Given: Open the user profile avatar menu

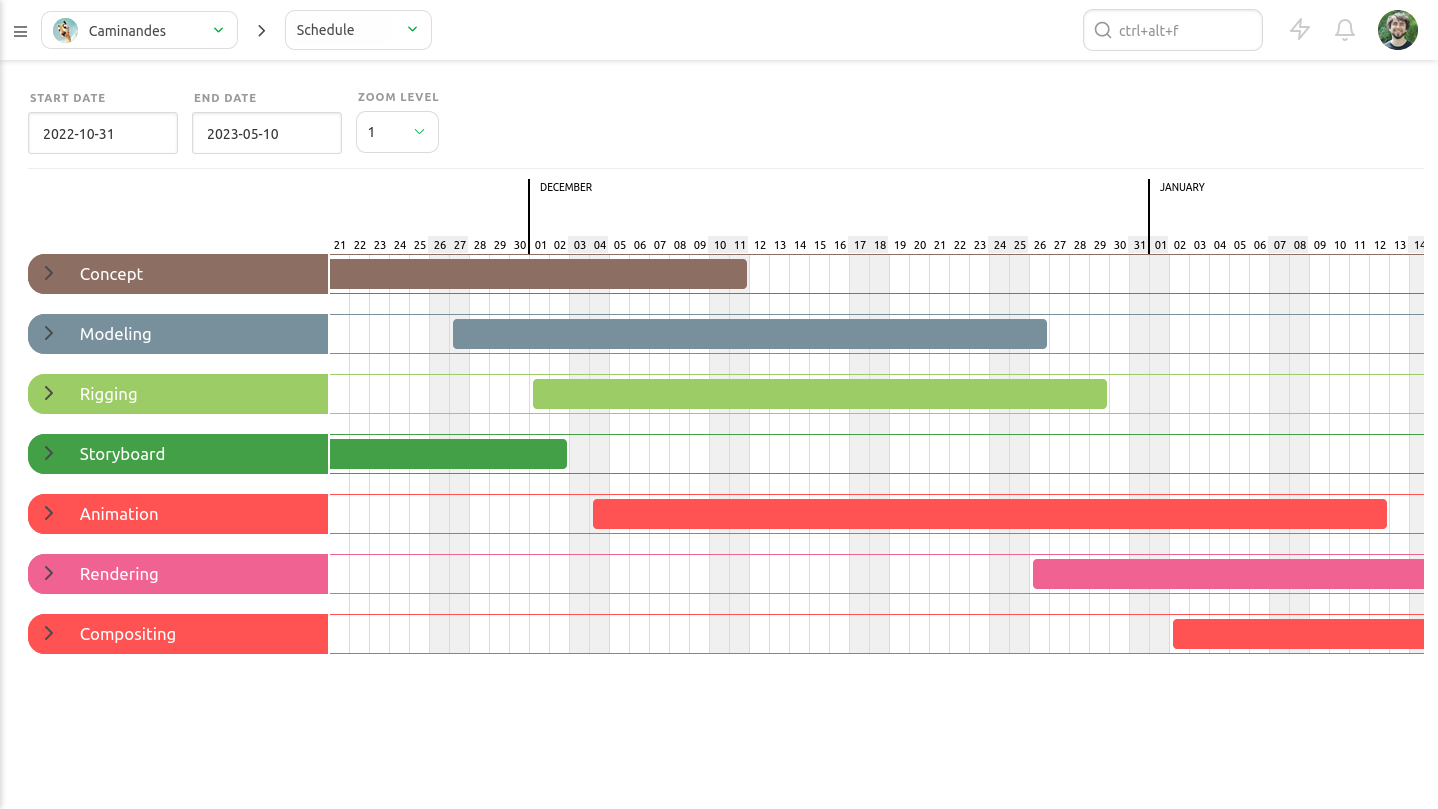Looking at the screenshot, I should 1397,30.
